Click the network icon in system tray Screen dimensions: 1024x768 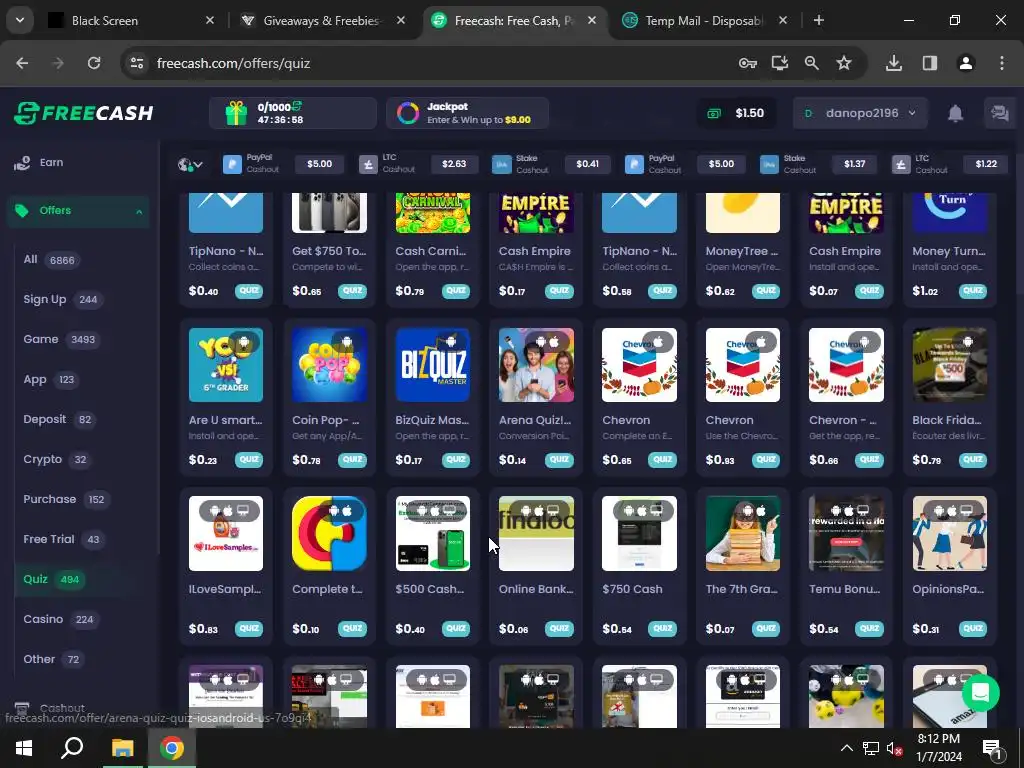coord(871,748)
